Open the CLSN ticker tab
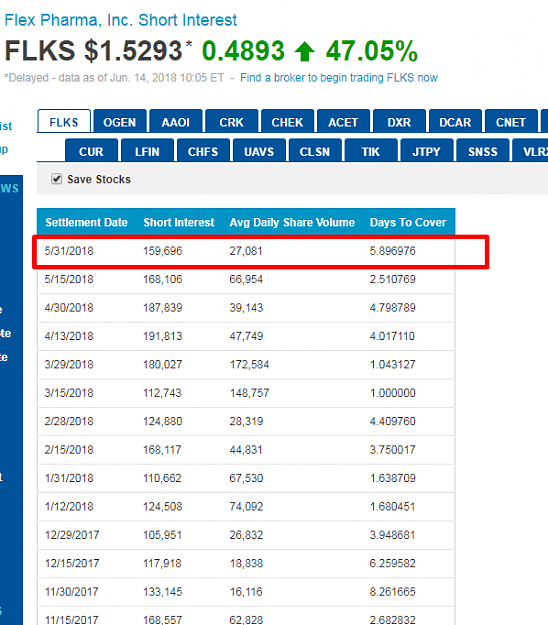This screenshot has height=625, width=548. point(315,150)
